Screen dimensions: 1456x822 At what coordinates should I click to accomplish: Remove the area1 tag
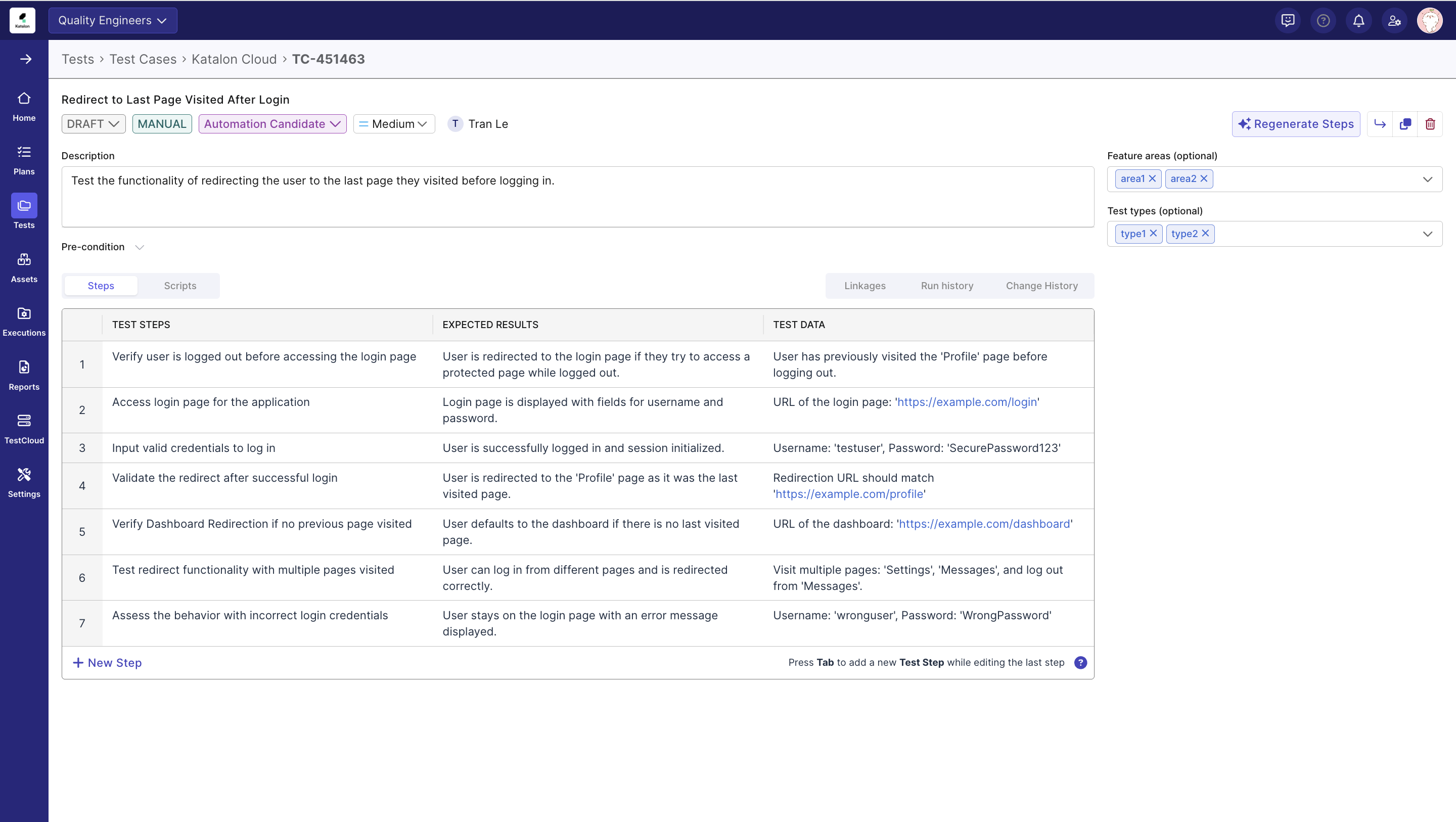point(1152,178)
